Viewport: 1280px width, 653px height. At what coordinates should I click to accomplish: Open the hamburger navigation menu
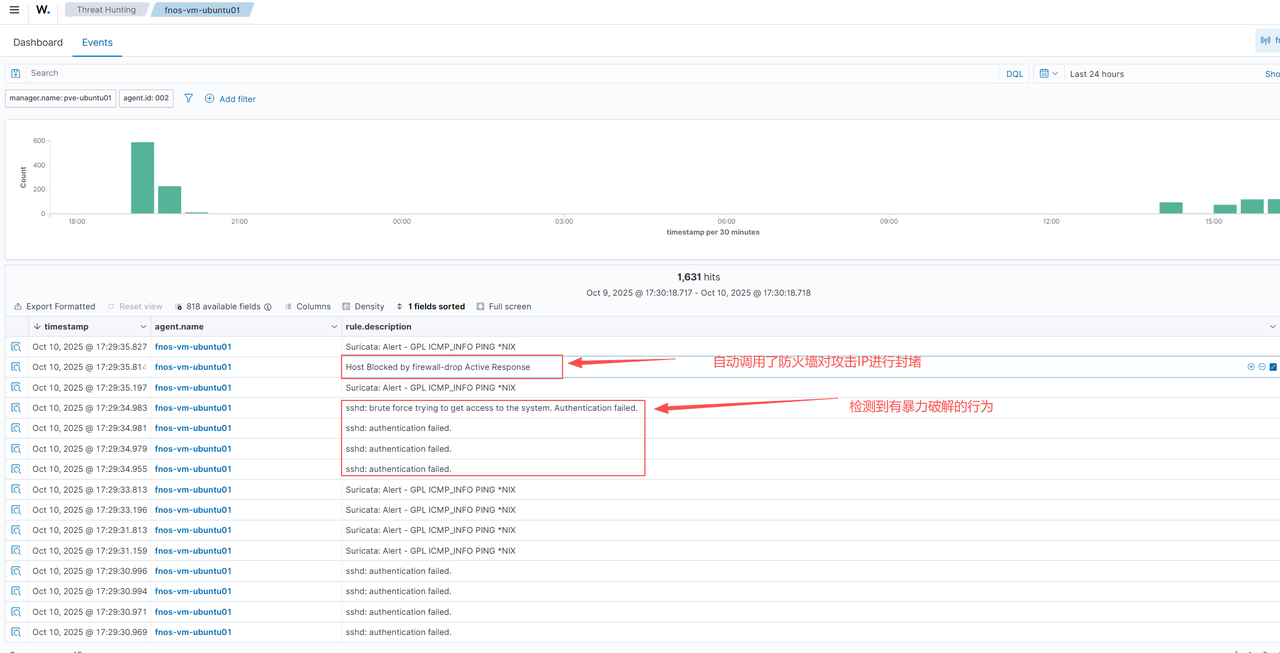tap(14, 10)
